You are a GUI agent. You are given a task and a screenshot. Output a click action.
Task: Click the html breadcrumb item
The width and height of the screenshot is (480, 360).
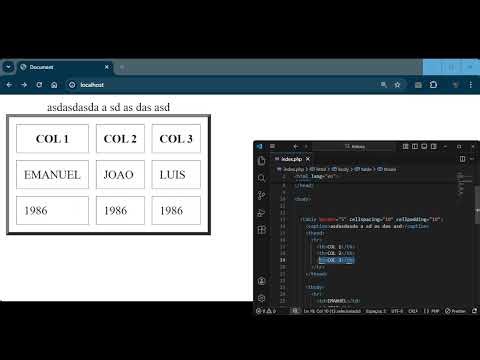coord(318,169)
